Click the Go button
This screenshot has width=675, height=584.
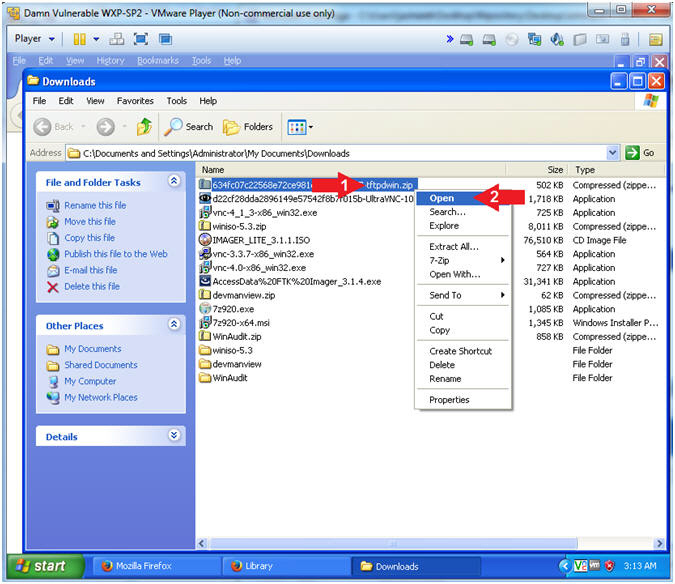click(640, 153)
